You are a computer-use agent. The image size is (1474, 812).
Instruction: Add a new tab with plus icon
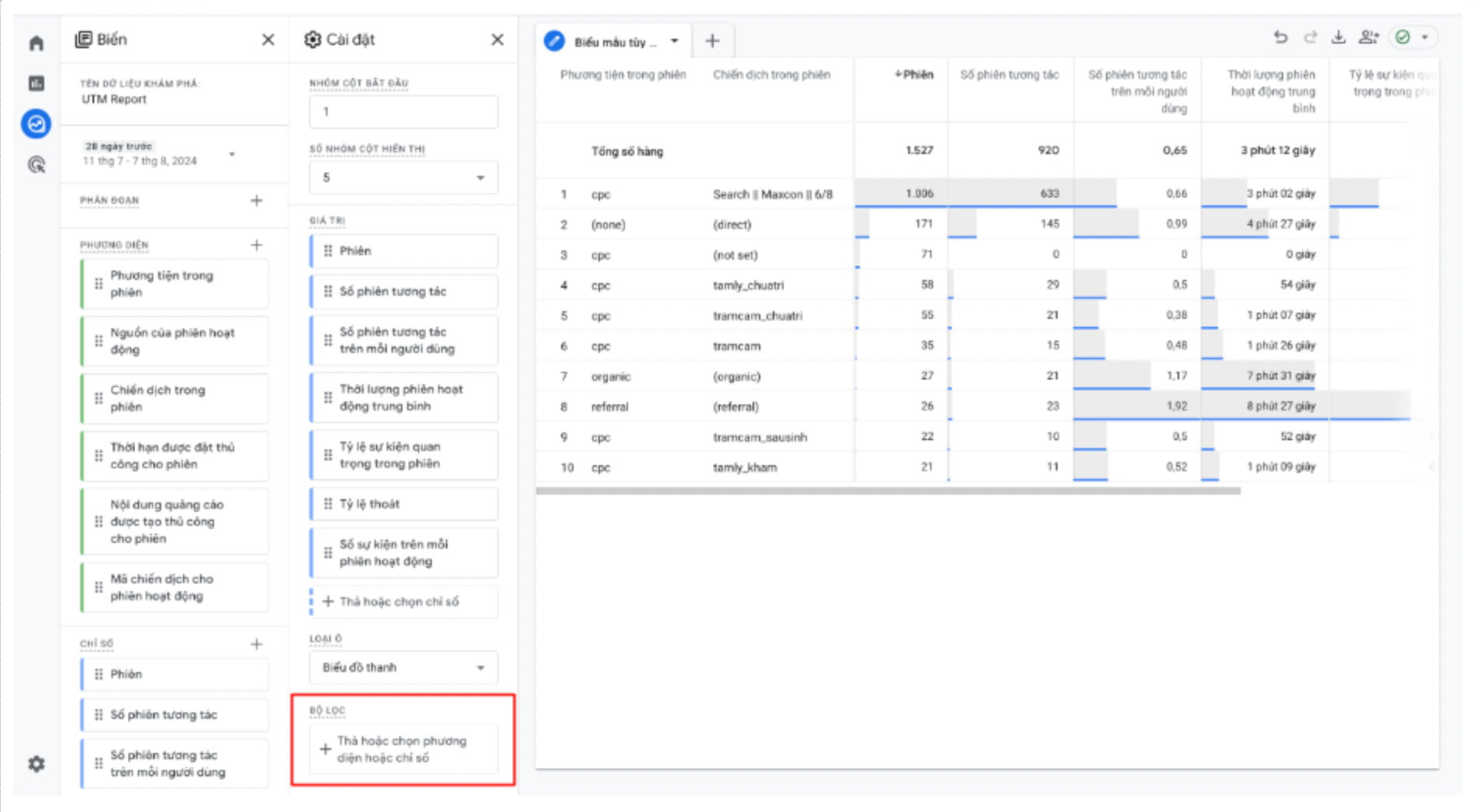712,41
